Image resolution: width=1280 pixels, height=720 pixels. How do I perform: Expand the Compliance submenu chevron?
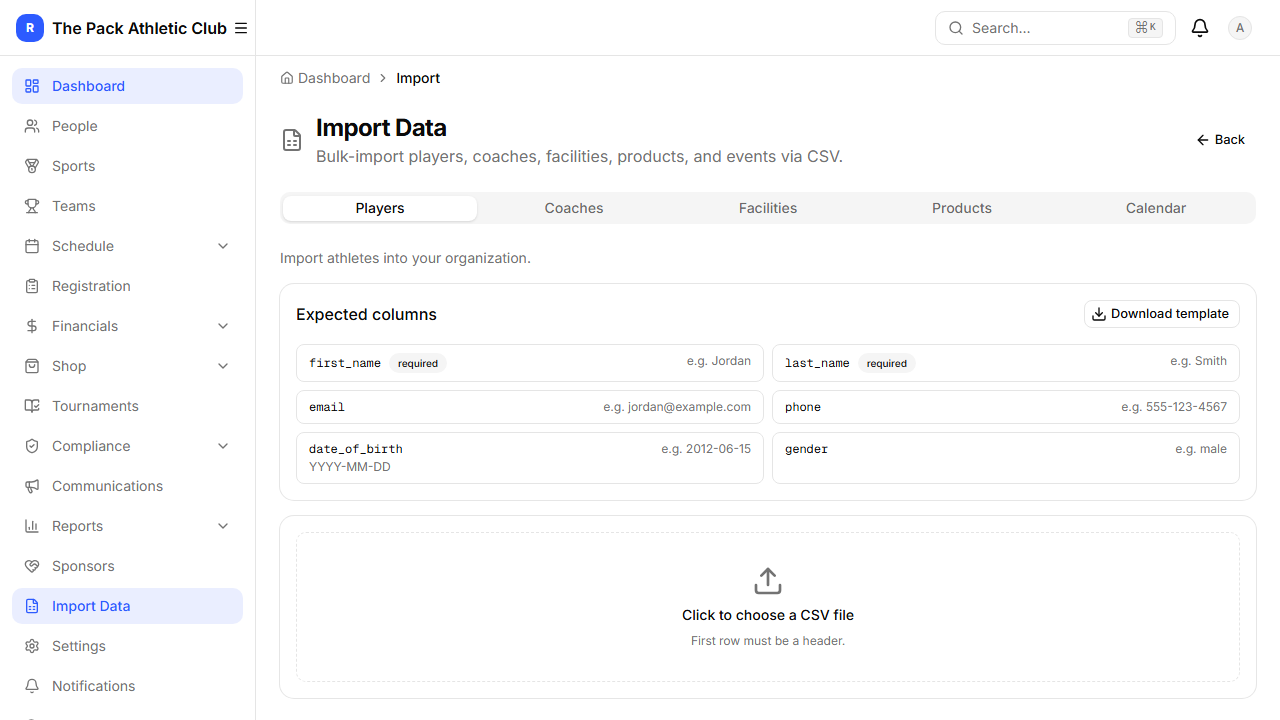pyautogui.click(x=223, y=446)
